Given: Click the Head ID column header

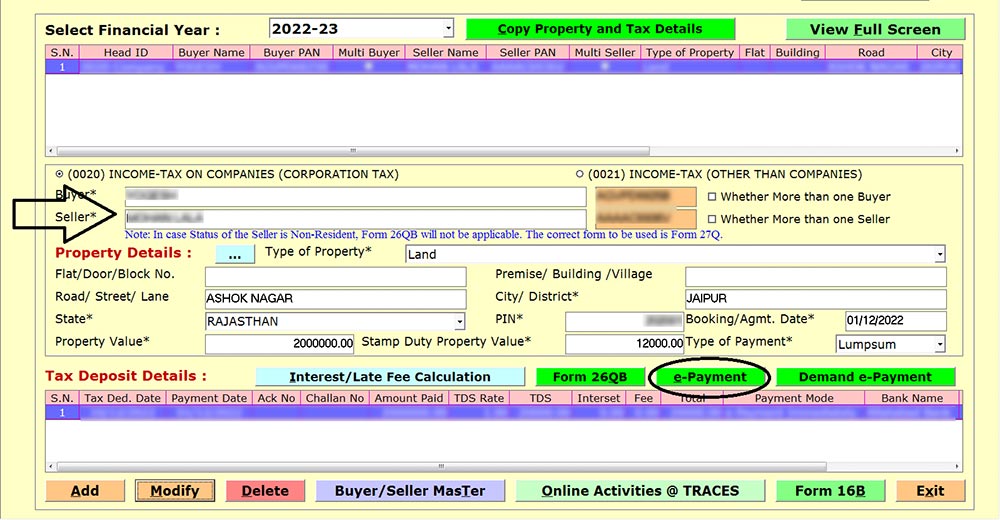Looking at the screenshot, I should tap(126, 52).
